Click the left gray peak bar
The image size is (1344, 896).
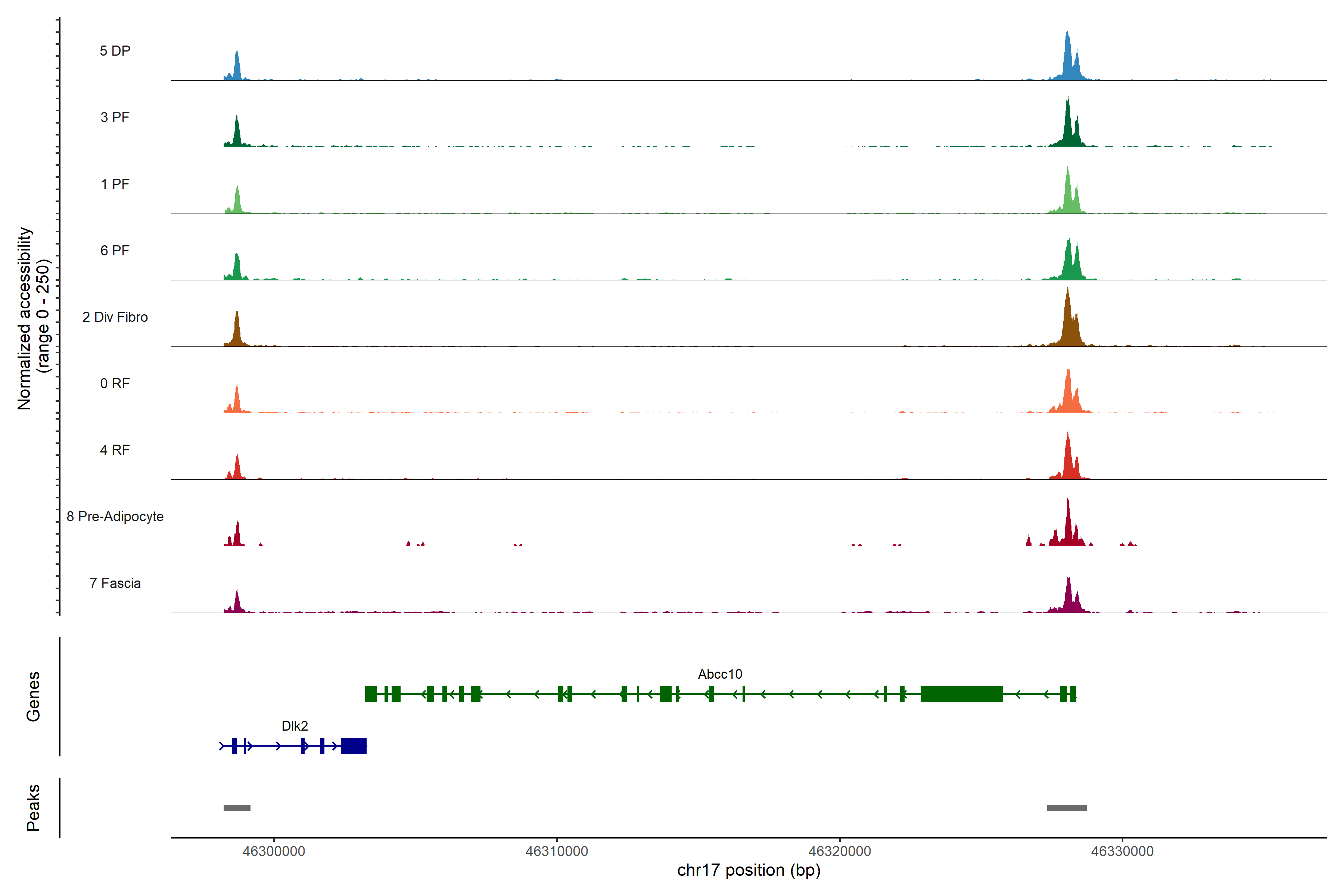(237, 808)
